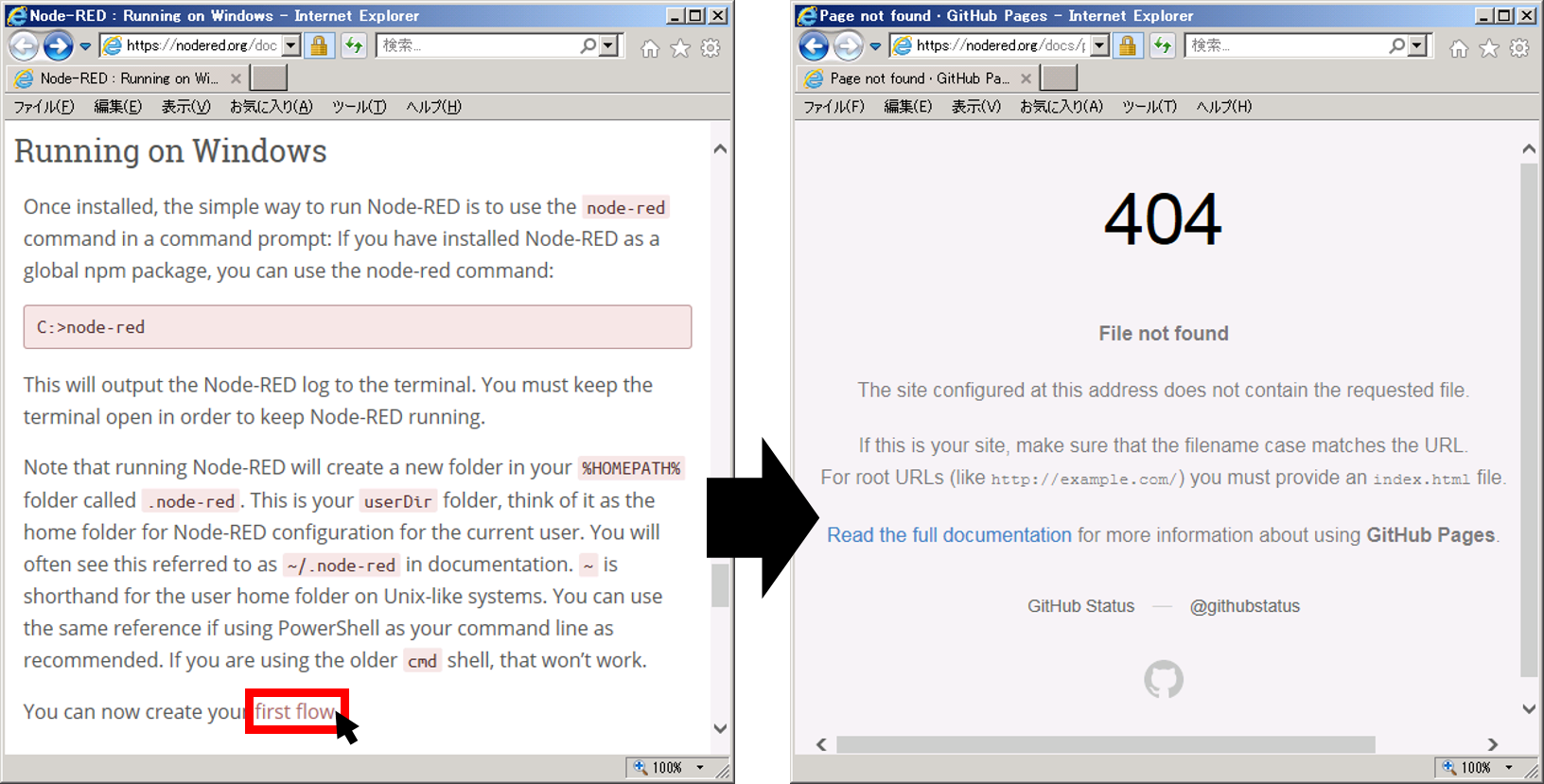The image size is (1544, 784).
Task: Click the refresh icon in the left Node-RED window
Action: (x=353, y=45)
